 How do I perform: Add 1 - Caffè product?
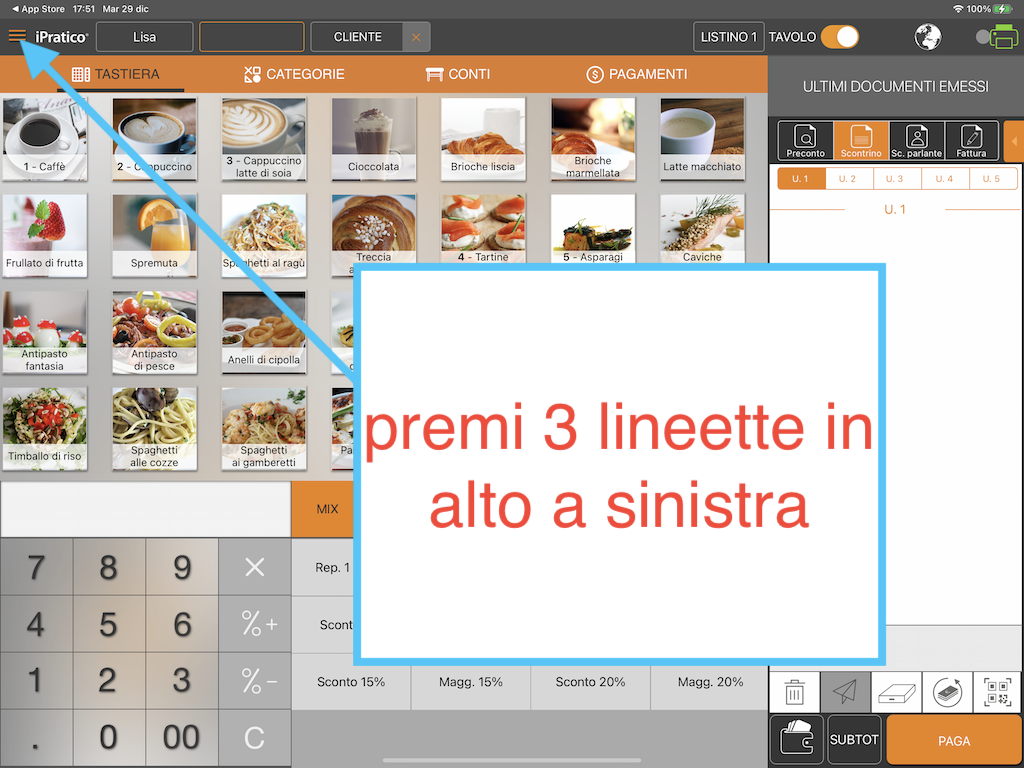click(x=44, y=139)
